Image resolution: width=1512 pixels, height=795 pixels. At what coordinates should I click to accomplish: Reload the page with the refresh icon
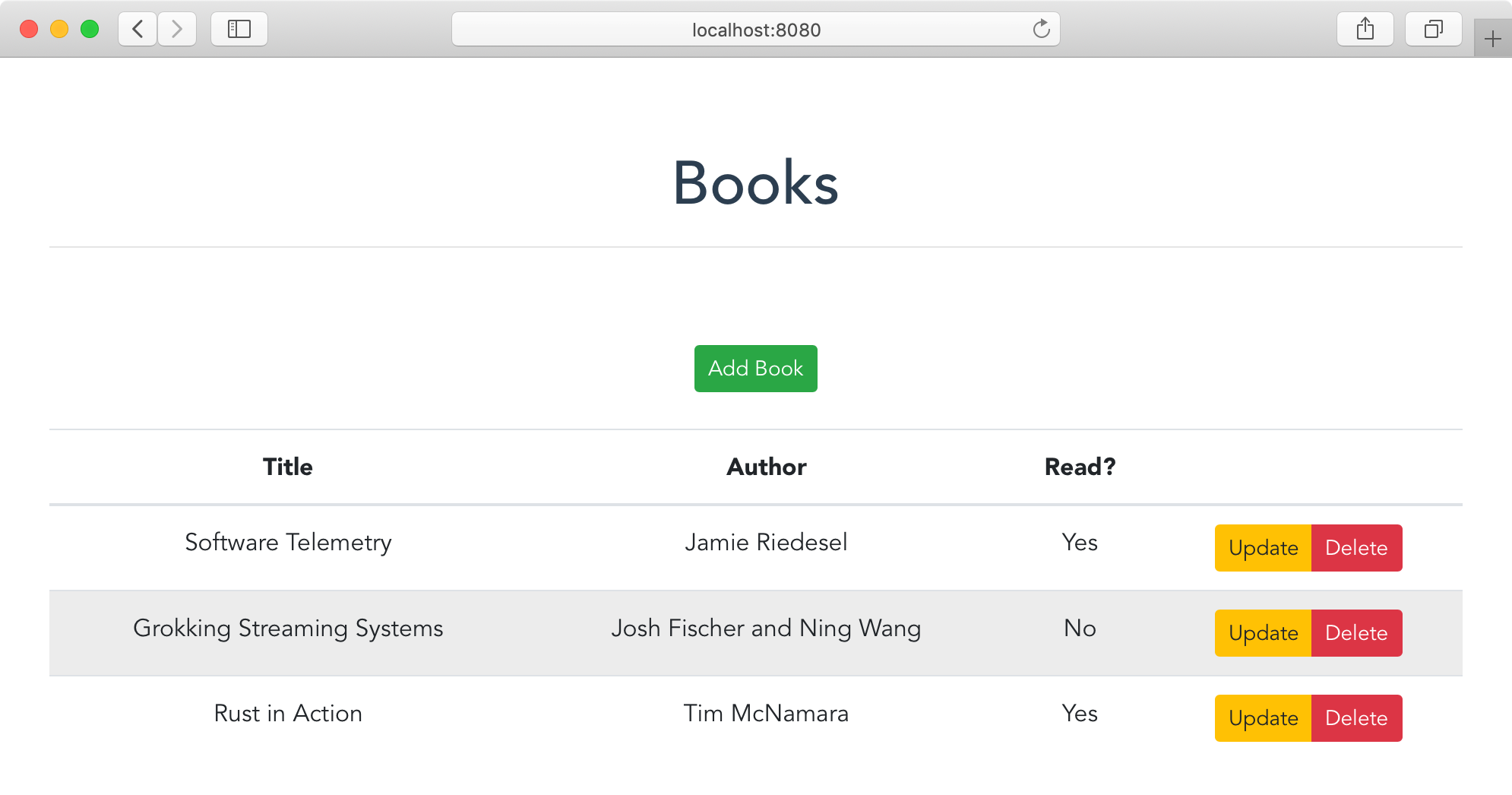click(1041, 30)
